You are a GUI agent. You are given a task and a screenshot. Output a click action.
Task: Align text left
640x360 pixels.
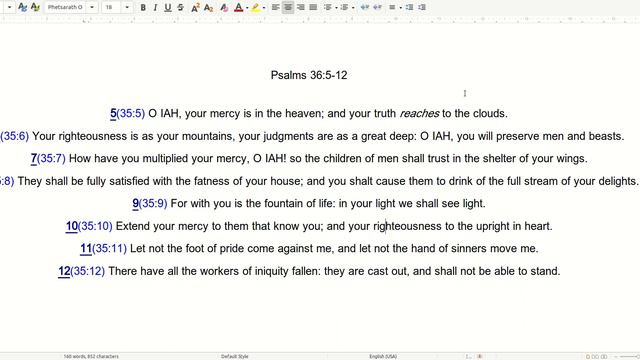click(x=276, y=7)
